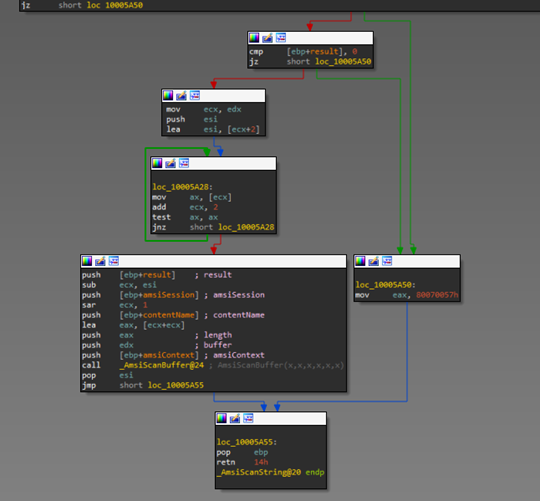Click the 'add ecx, 2' instruction

tap(185, 207)
